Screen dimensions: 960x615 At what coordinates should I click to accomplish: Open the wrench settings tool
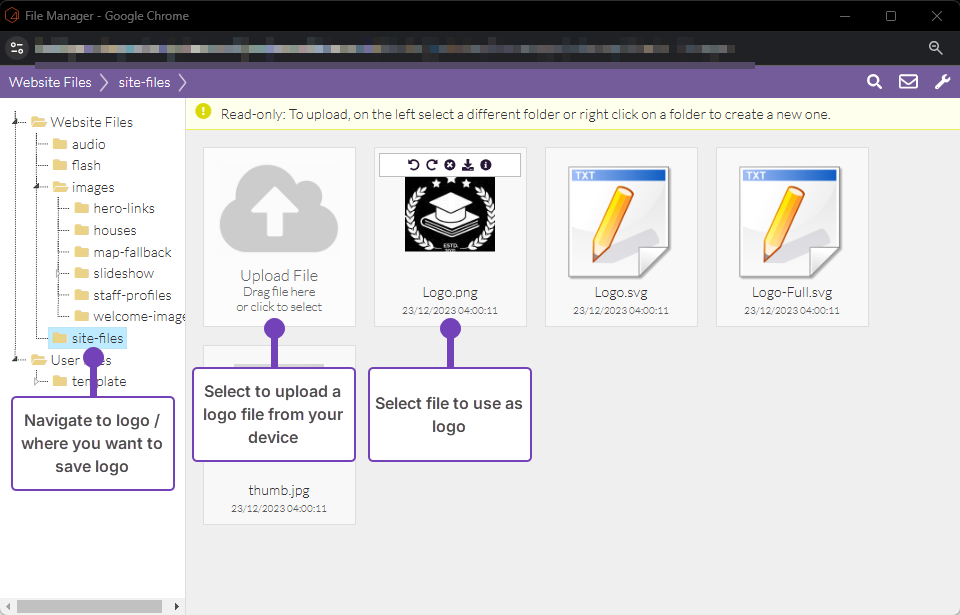click(942, 82)
